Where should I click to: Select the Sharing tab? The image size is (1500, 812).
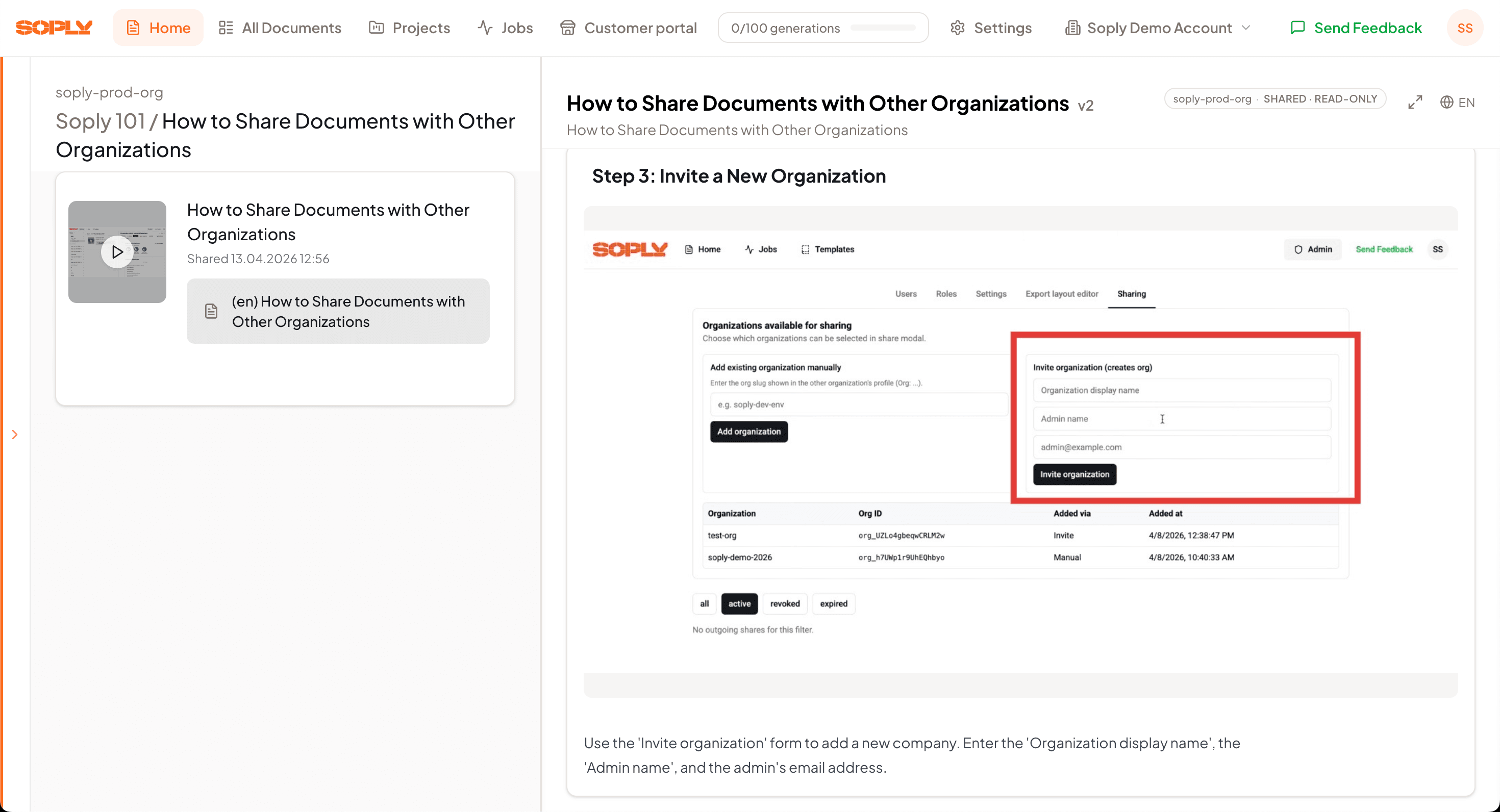pos(1131,293)
